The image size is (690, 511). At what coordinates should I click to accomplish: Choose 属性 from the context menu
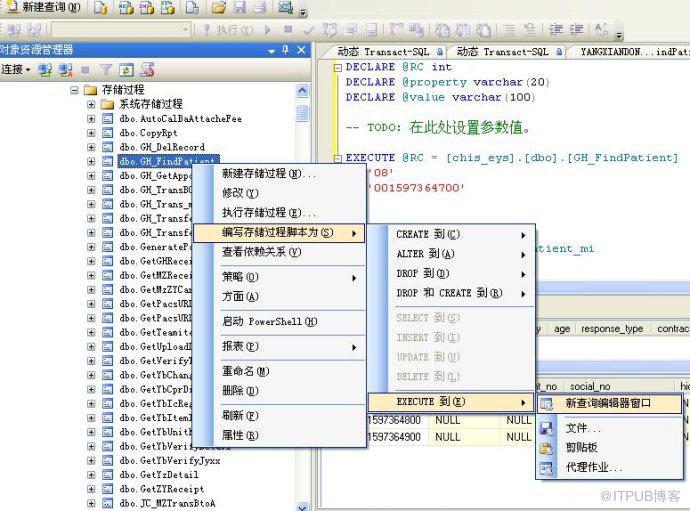279,436
